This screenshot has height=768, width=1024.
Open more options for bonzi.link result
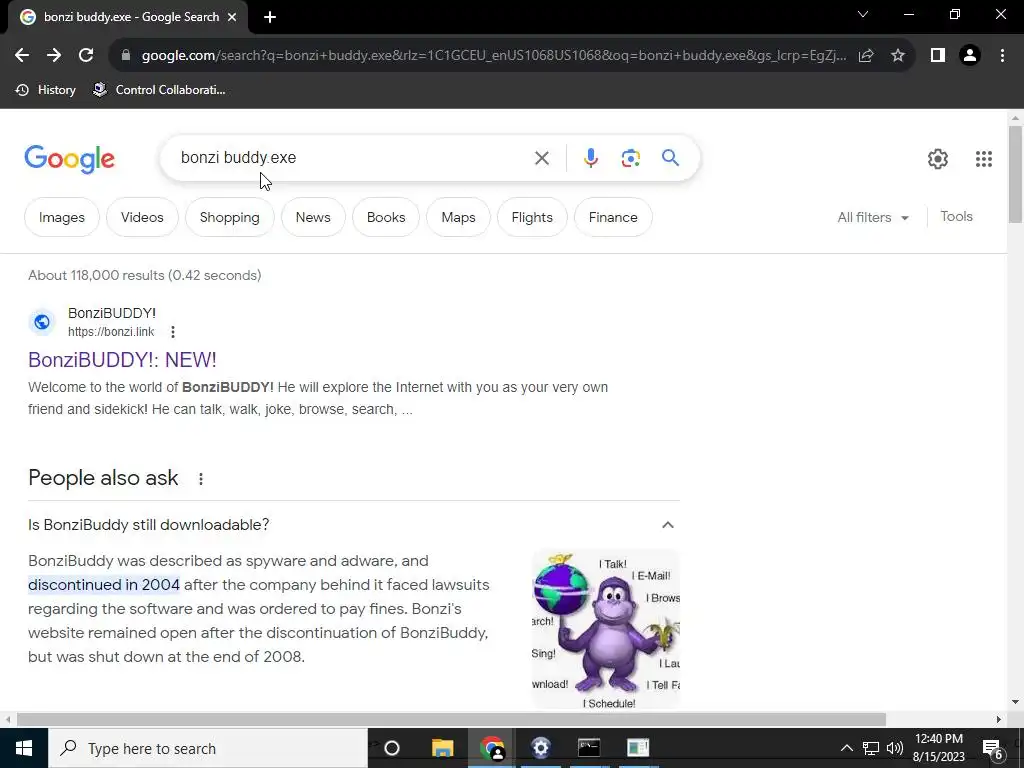[172, 332]
